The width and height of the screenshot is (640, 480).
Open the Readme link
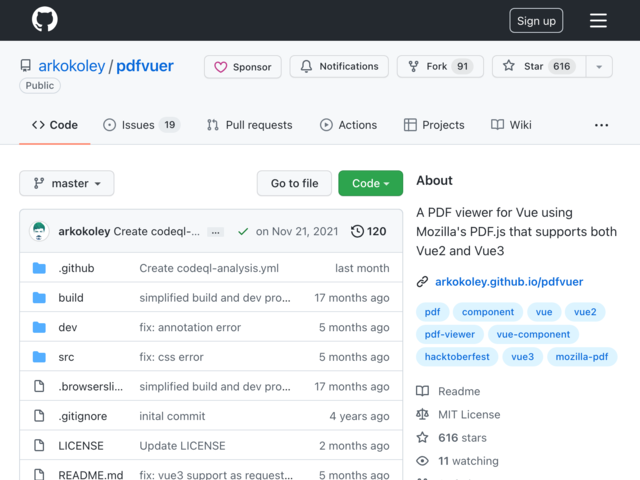click(448, 391)
